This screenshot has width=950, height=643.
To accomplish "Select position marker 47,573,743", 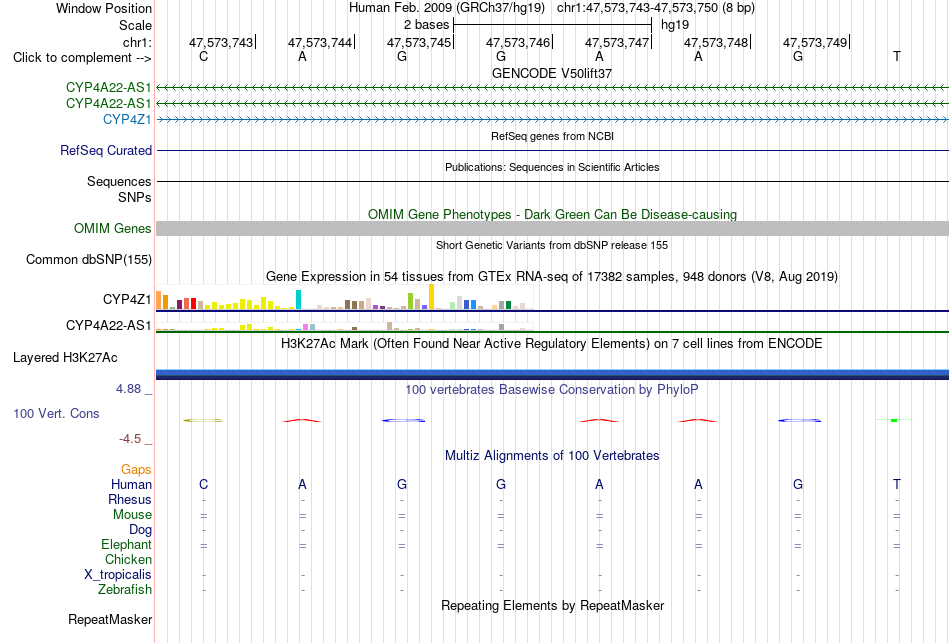I will click(221, 42).
